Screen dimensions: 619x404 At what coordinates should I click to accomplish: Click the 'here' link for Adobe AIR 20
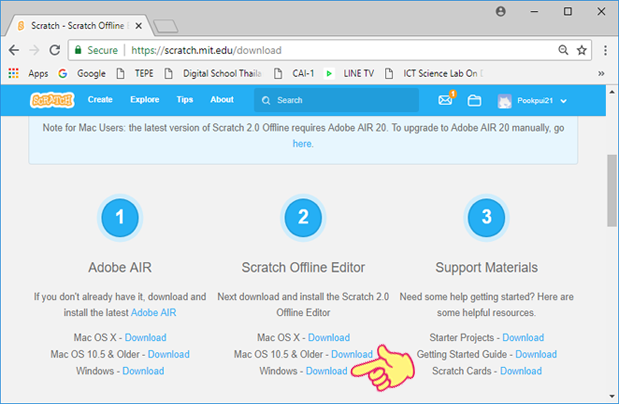(302, 144)
